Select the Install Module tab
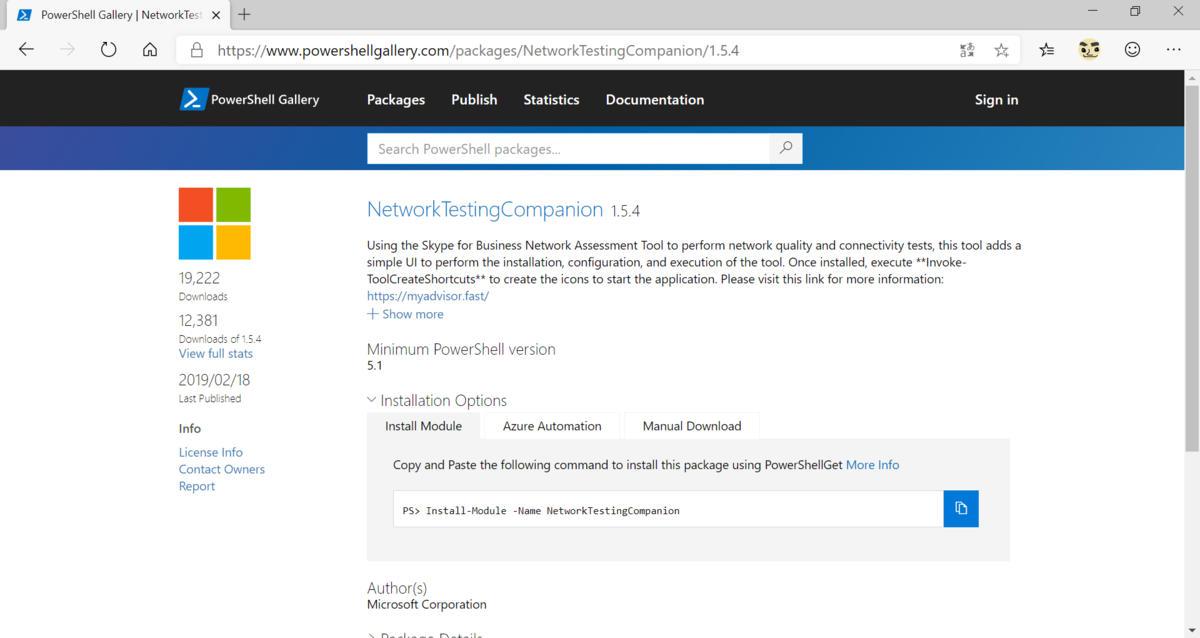Viewport: 1200px width, 638px height. point(424,426)
